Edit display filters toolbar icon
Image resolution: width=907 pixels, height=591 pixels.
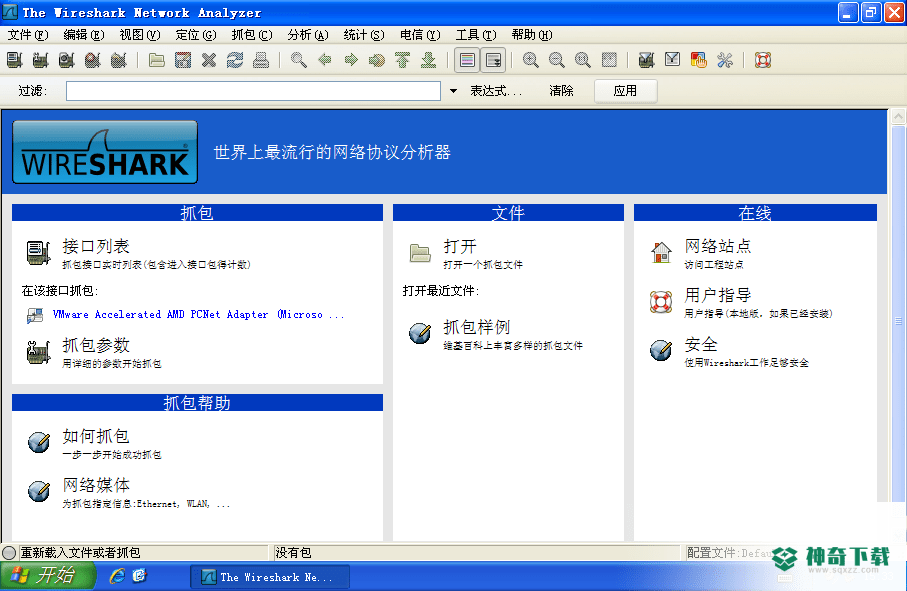point(673,60)
